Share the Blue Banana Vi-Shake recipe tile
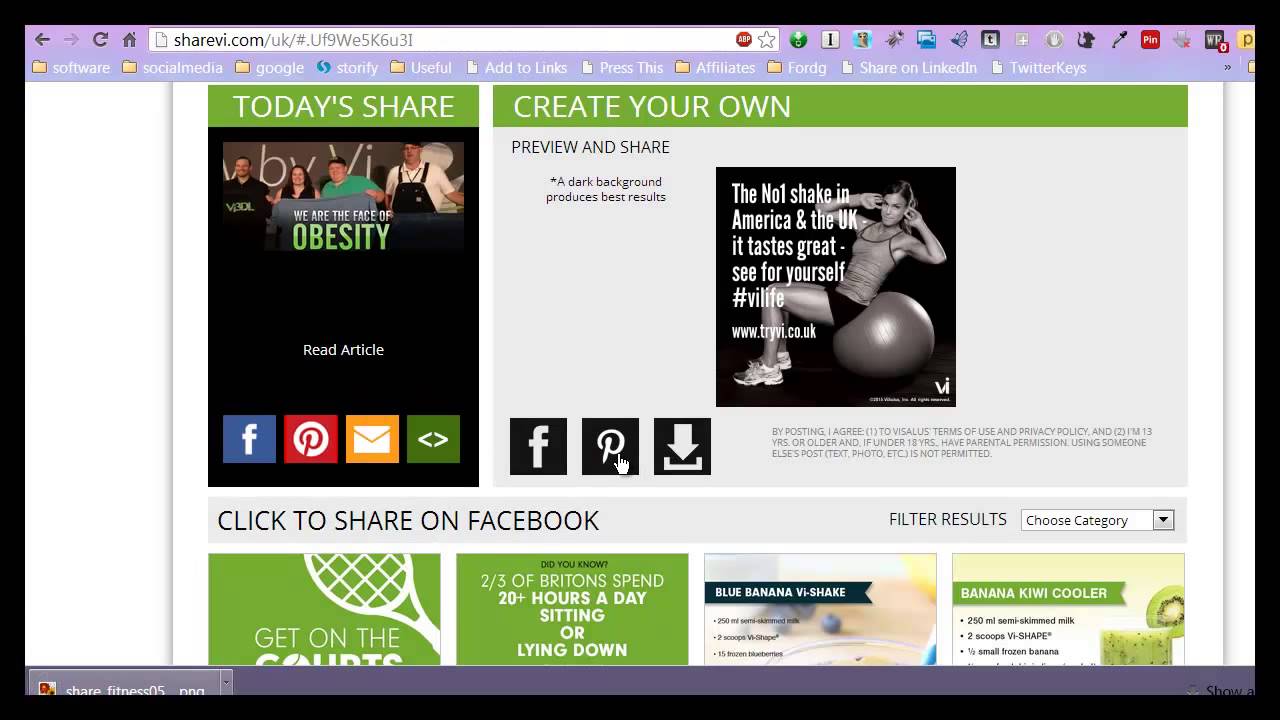The height and width of the screenshot is (720, 1280). (820, 609)
